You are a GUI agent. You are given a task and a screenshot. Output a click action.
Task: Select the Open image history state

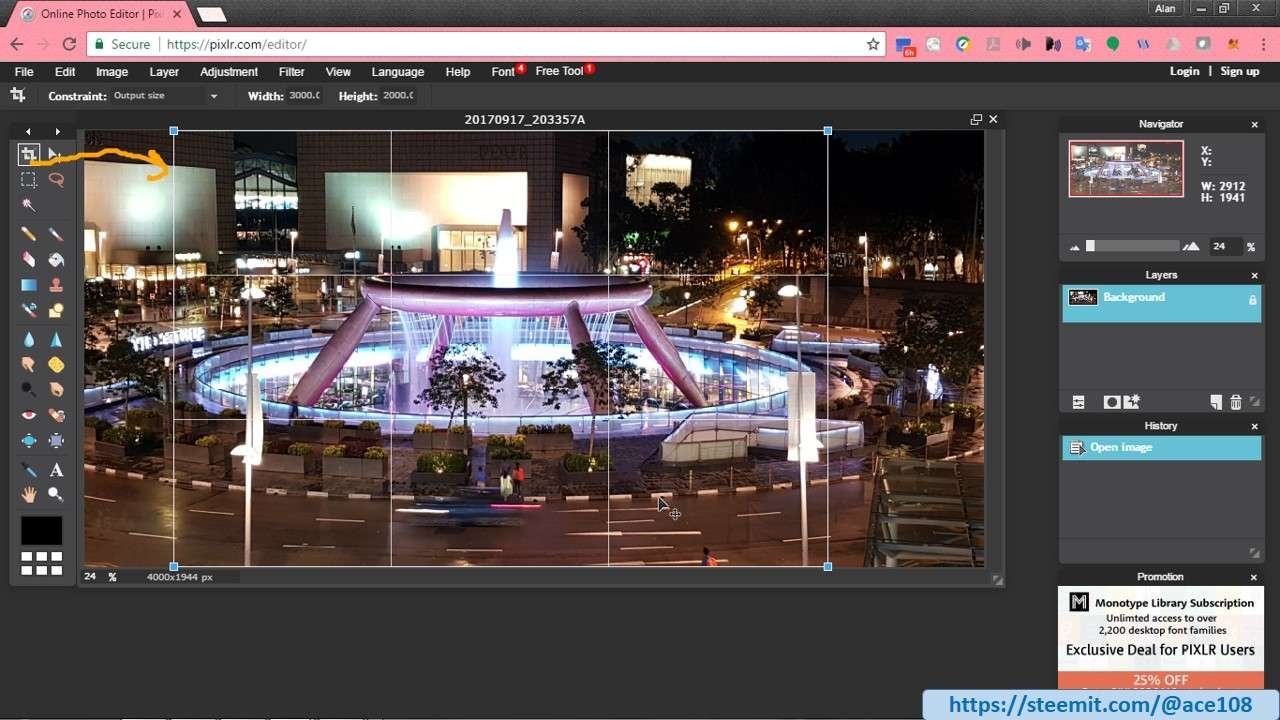coord(1161,448)
